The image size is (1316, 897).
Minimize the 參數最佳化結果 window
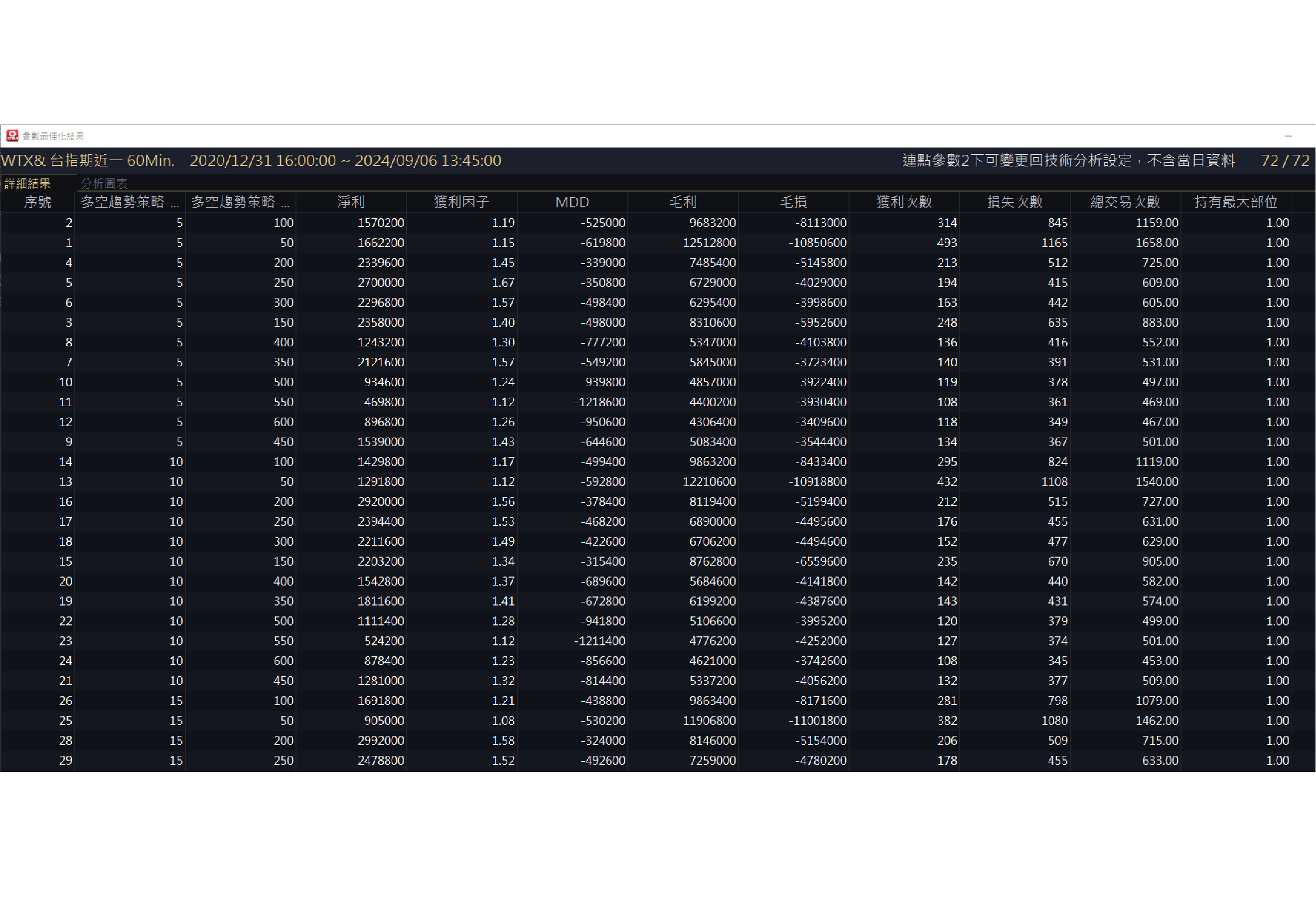click(1288, 136)
